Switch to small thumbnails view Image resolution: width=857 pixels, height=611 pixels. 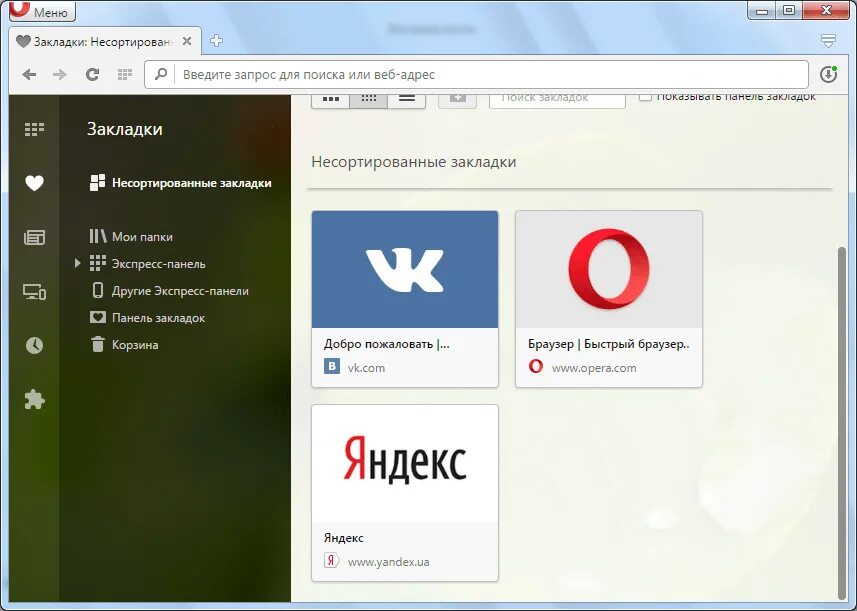pos(369,99)
